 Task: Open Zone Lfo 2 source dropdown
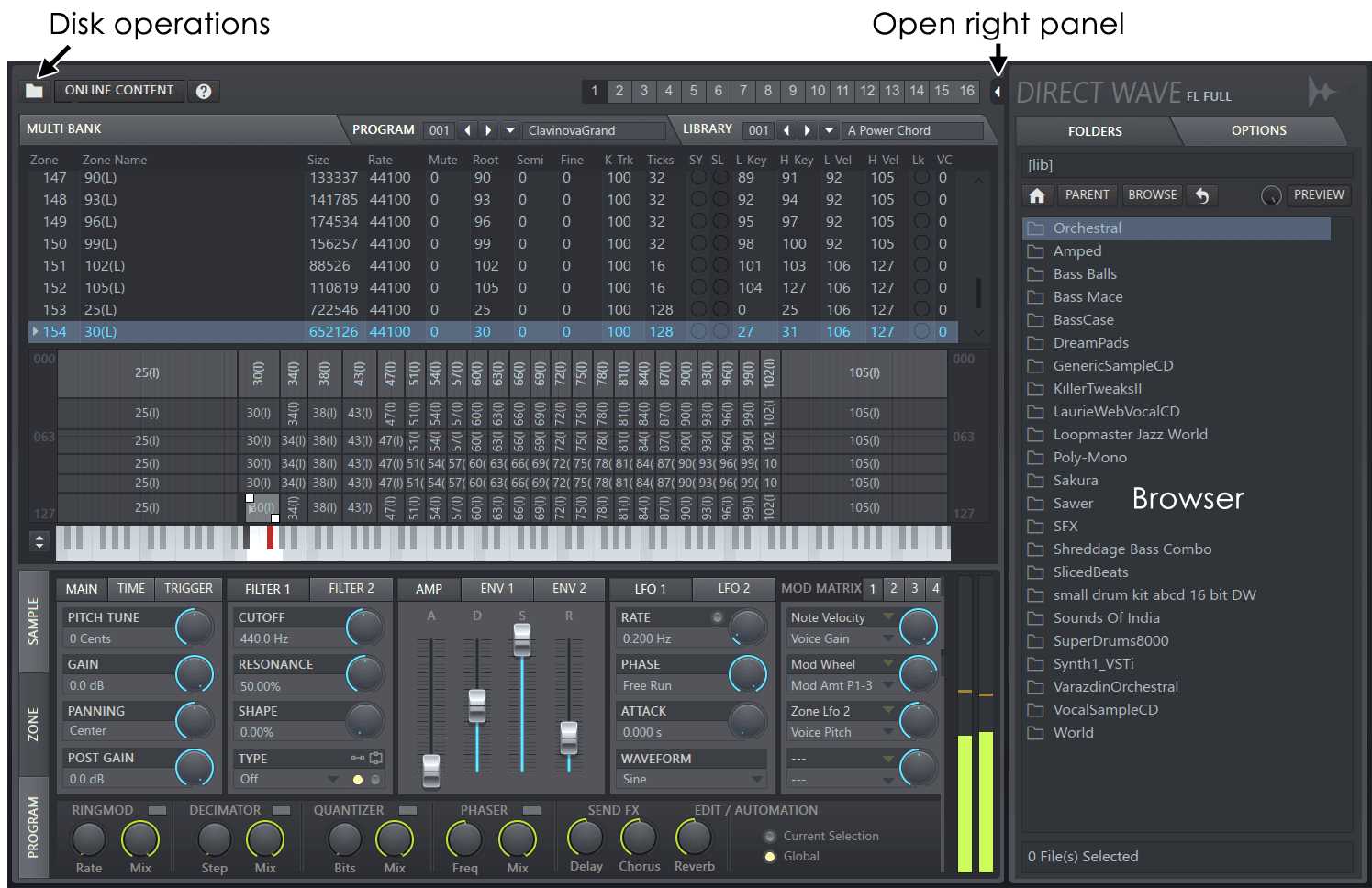[888, 710]
